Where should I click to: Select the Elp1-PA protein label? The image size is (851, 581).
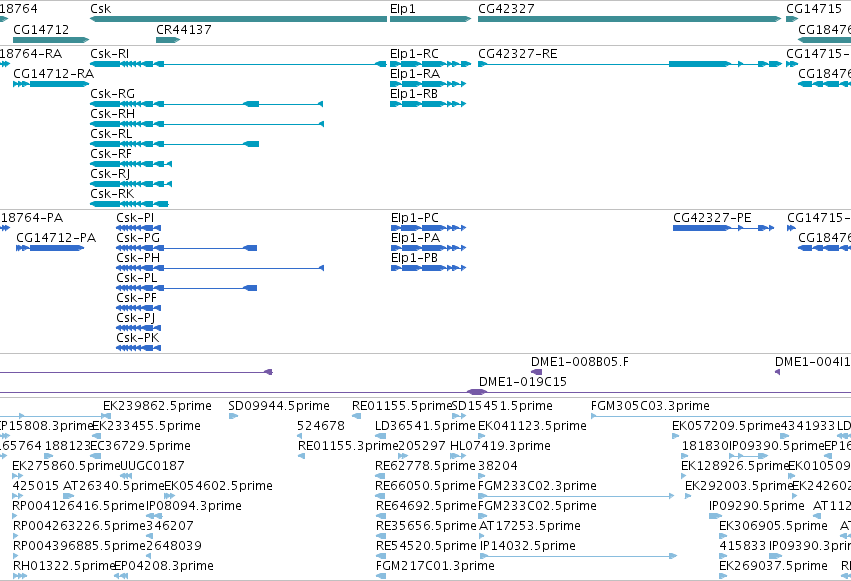point(415,238)
